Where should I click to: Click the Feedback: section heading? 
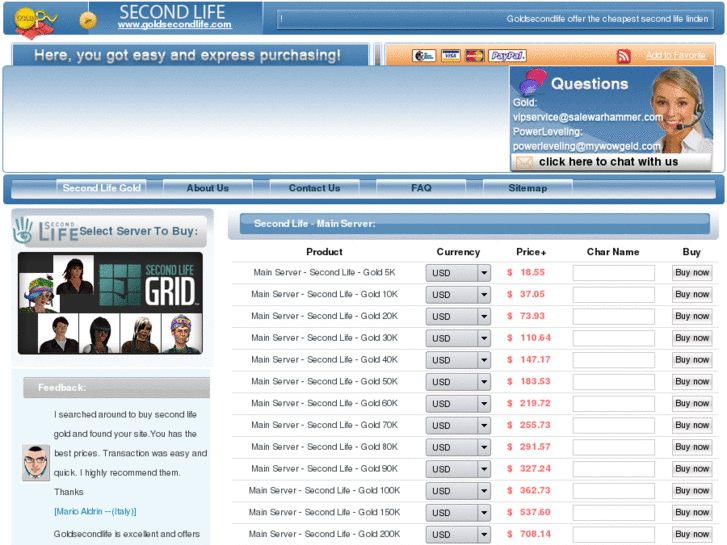click(x=62, y=388)
